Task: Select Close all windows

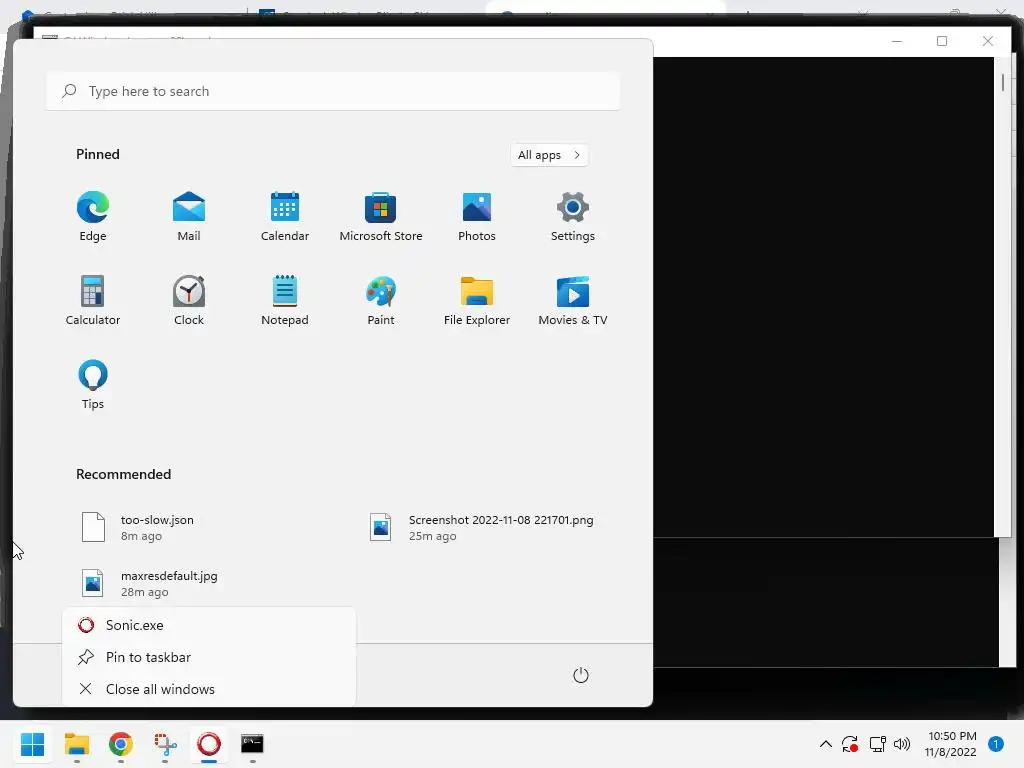Action: 209,689
